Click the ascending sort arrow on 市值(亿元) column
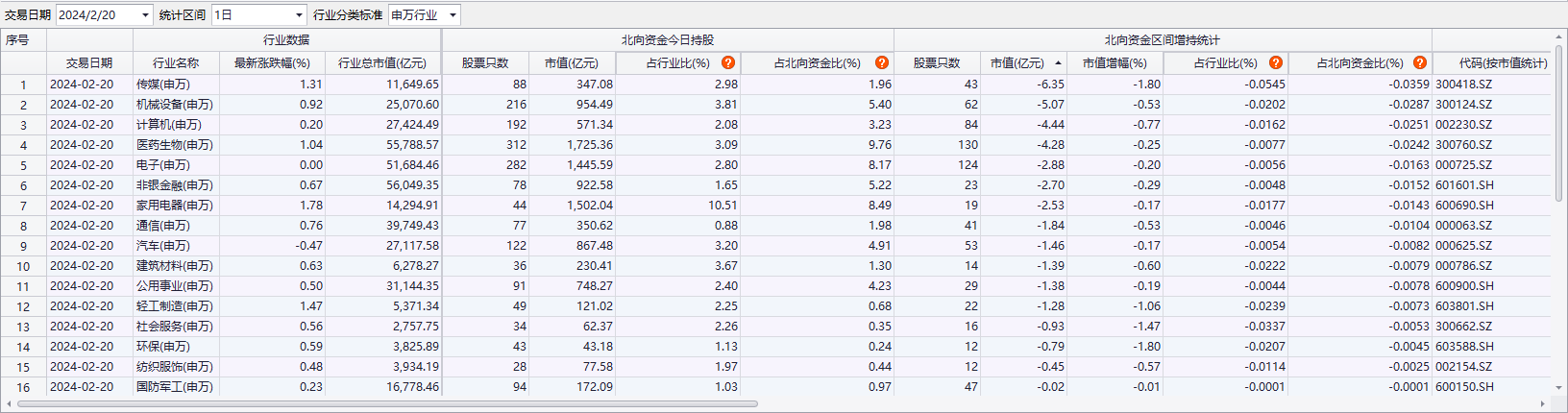This screenshot has height=413, width=1568. (1058, 62)
